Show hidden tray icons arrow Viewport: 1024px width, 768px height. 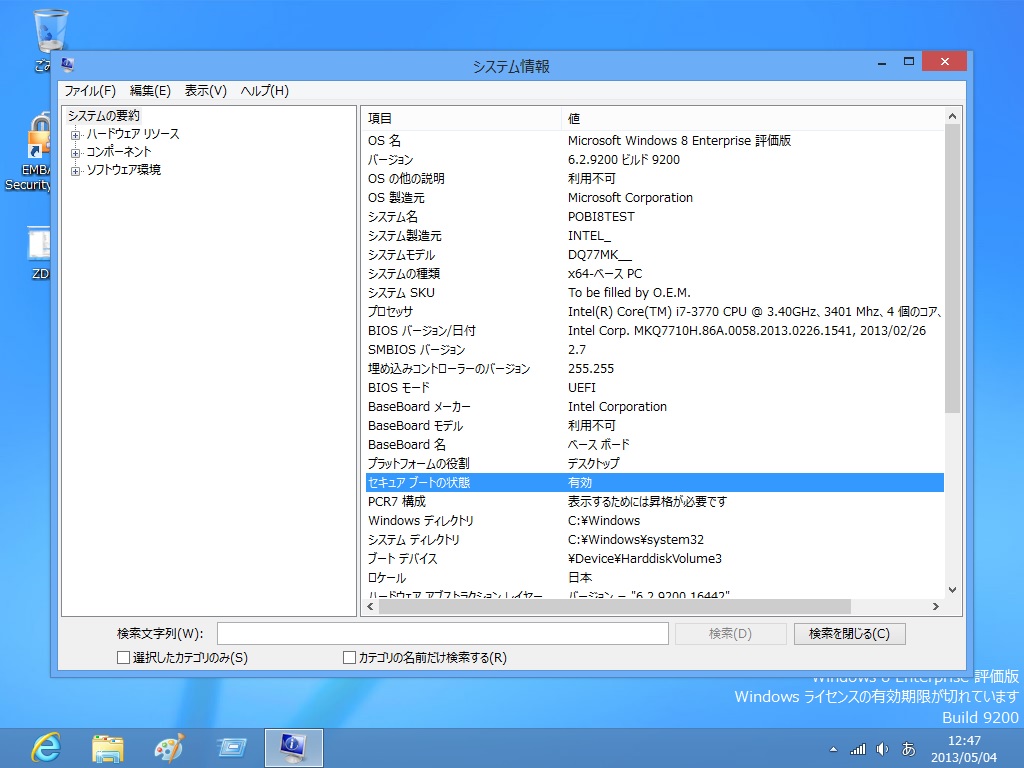click(833, 748)
